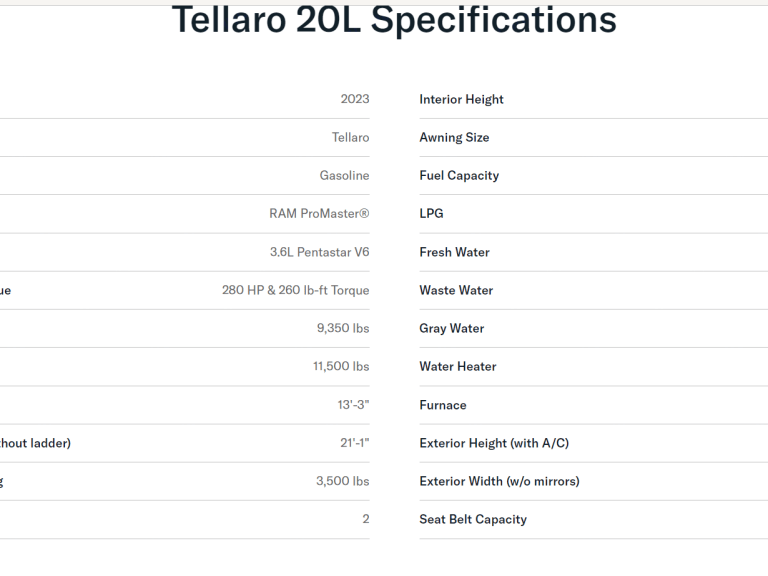The width and height of the screenshot is (768, 576).
Task: Click the Seat Belt Capacity label
Action: [473, 520]
